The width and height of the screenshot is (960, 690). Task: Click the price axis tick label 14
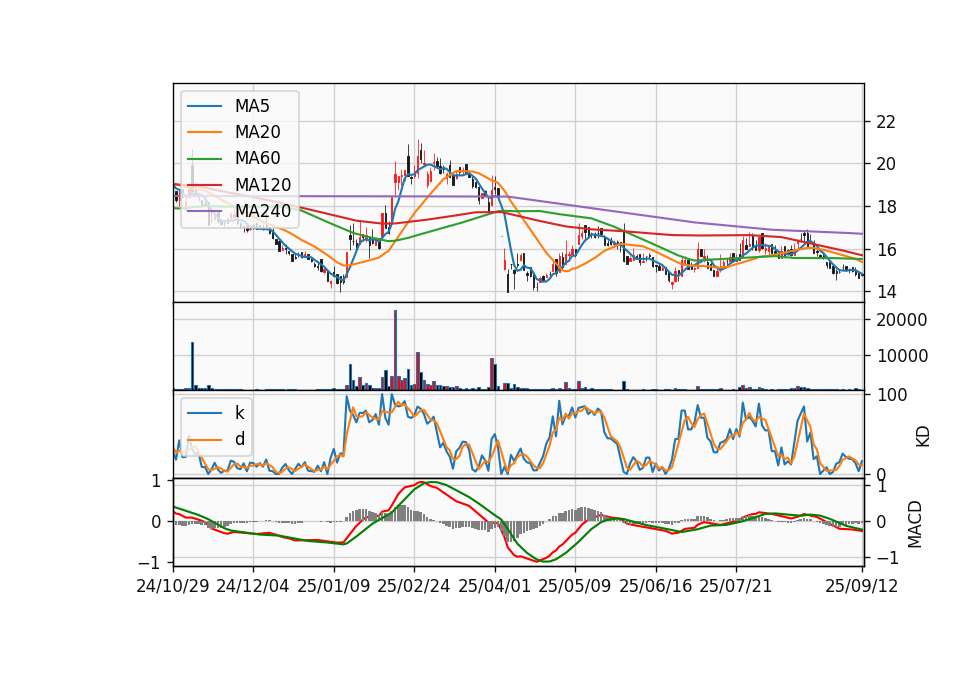coord(886,292)
